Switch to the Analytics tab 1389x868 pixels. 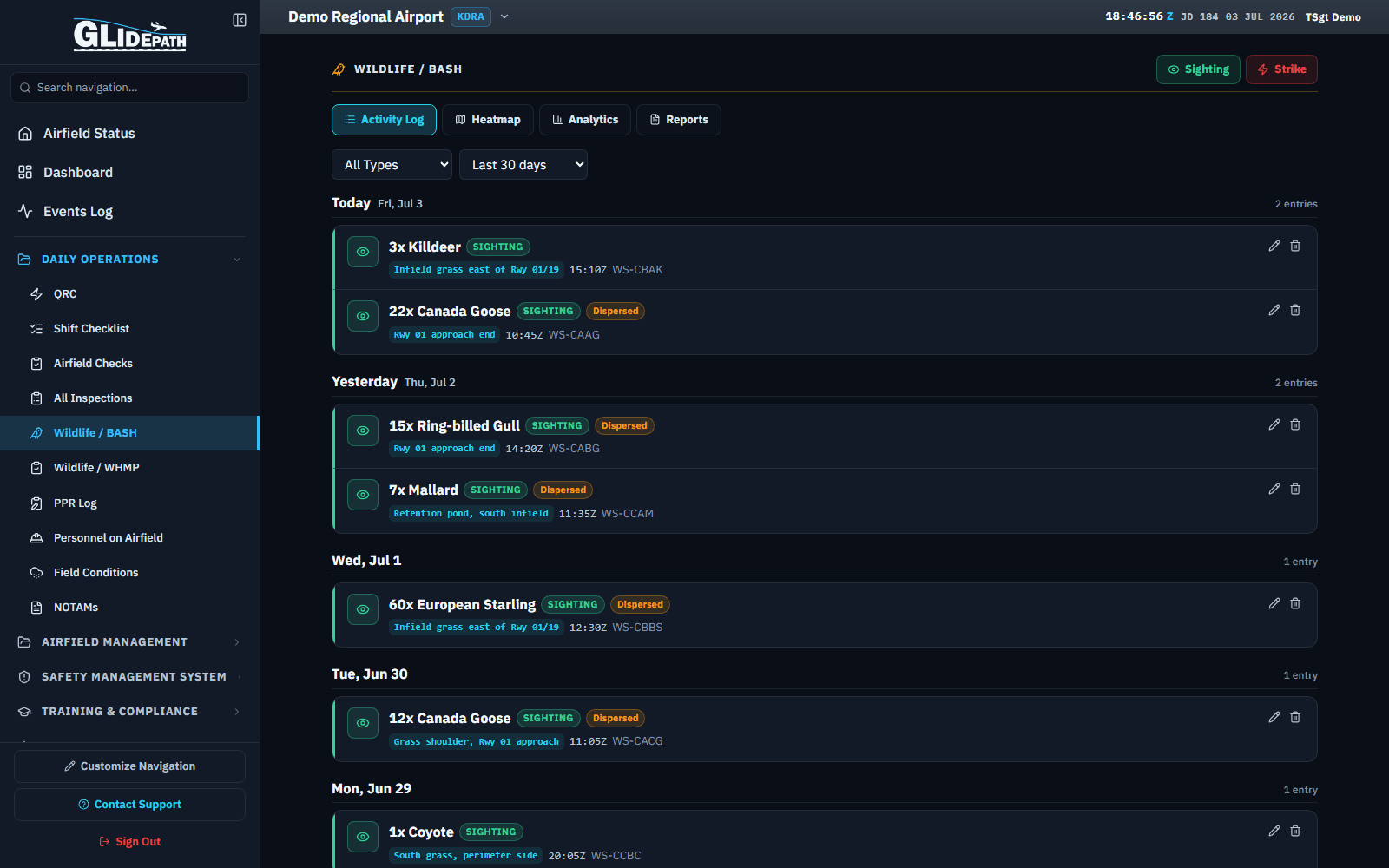click(585, 120)
